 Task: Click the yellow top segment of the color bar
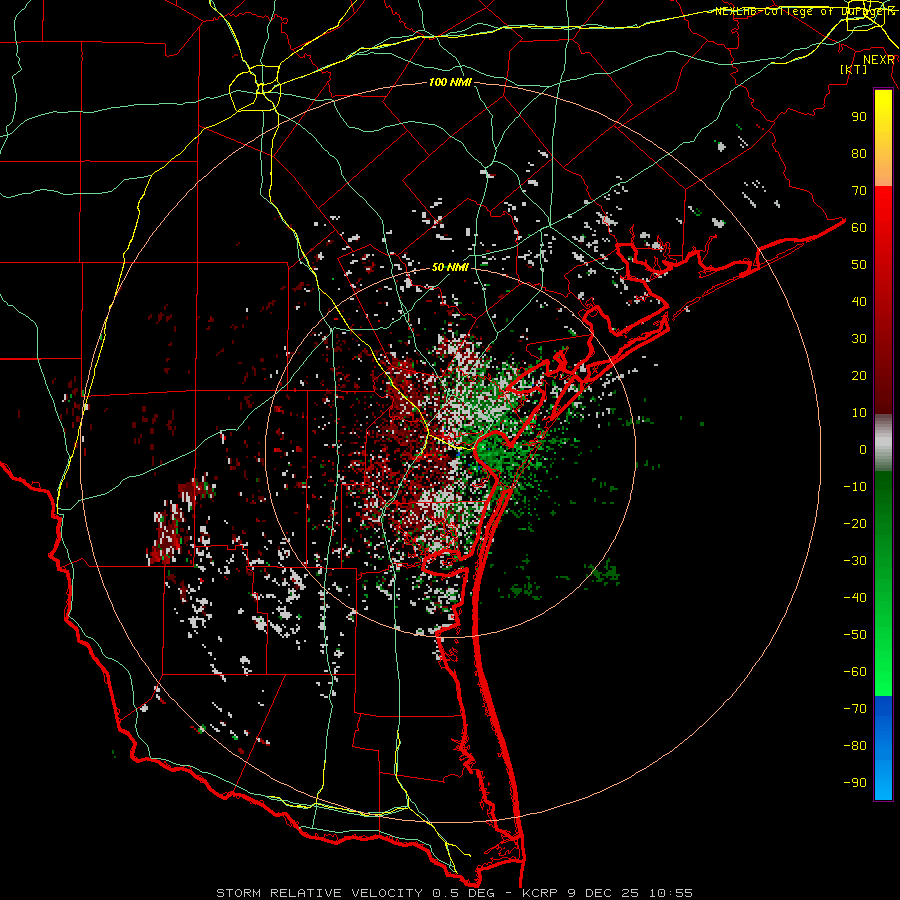[x=883, y=138]
